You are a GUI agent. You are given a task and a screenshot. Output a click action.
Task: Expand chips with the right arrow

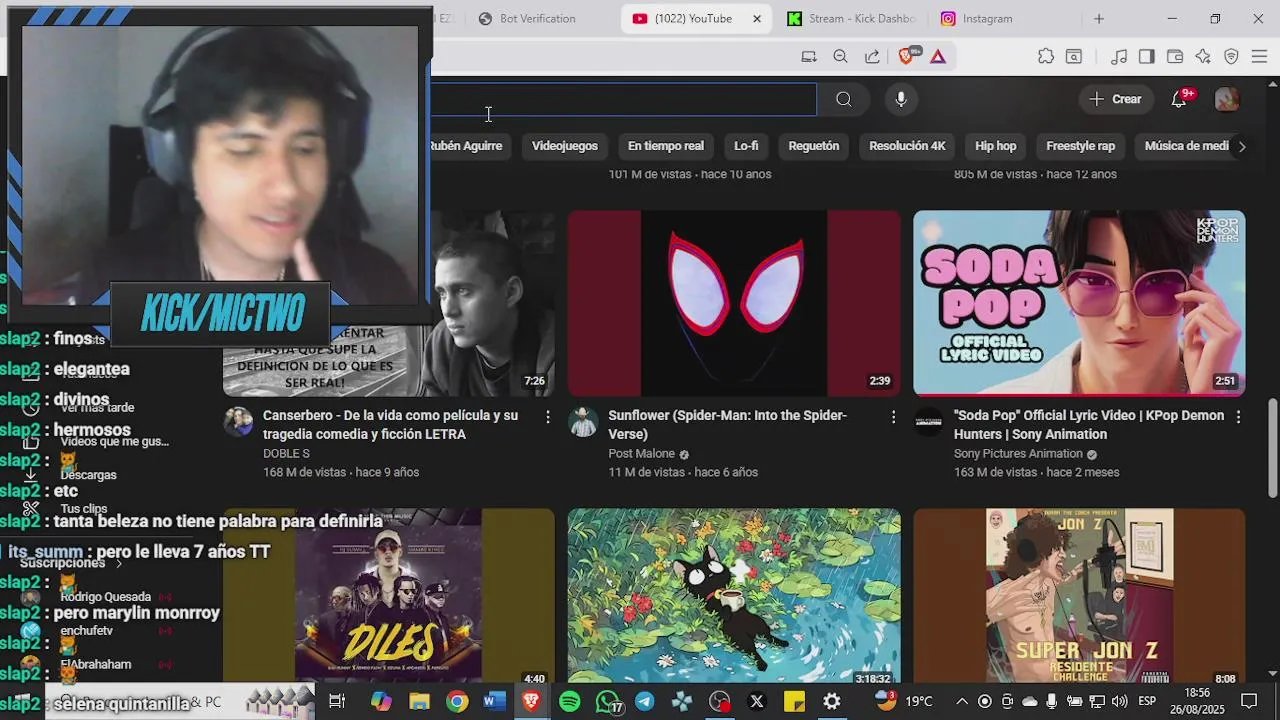click(x=1242, y=146)
